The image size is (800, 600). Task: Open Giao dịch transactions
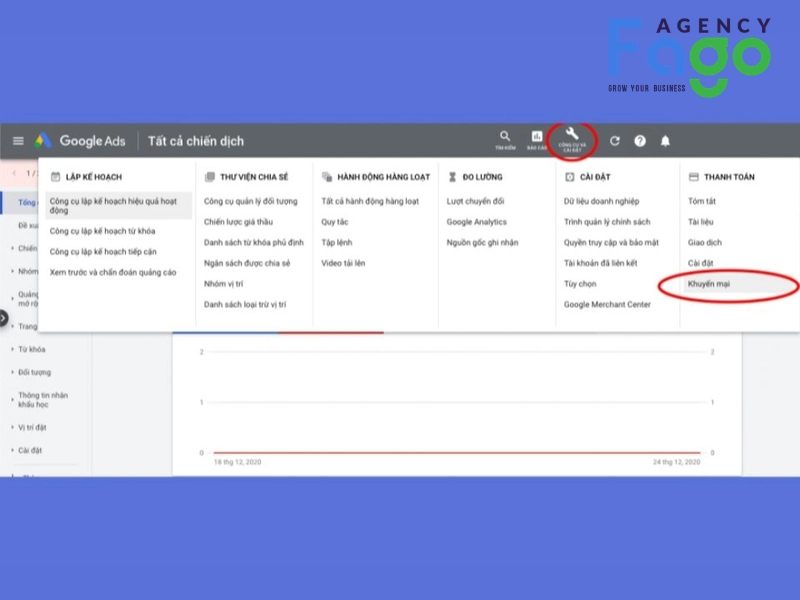[705, 242]
